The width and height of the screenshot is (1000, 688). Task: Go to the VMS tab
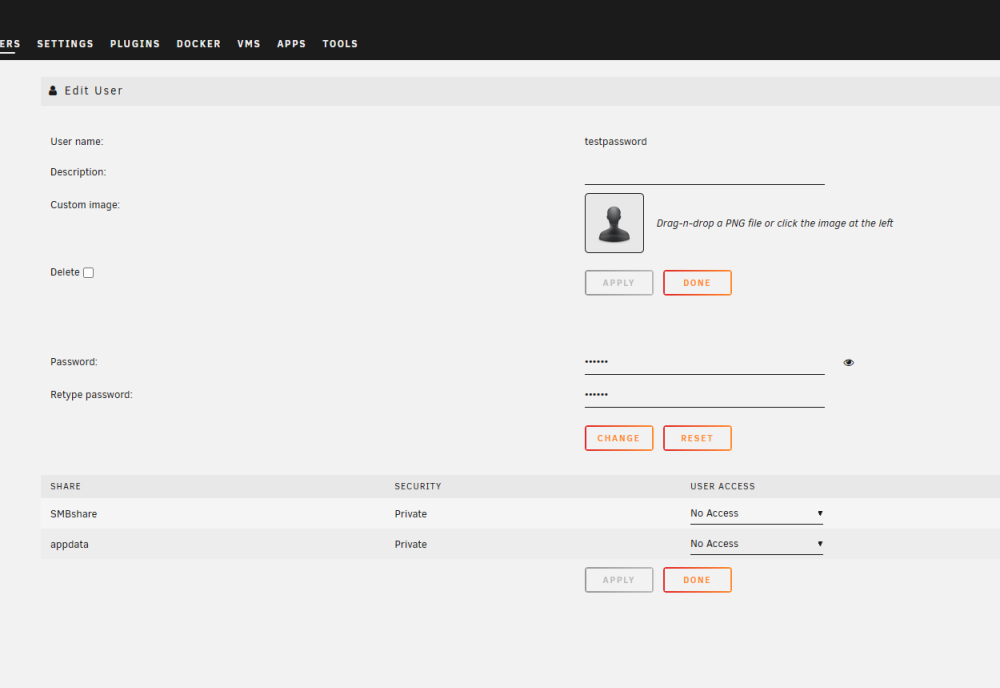coord(249,44)
